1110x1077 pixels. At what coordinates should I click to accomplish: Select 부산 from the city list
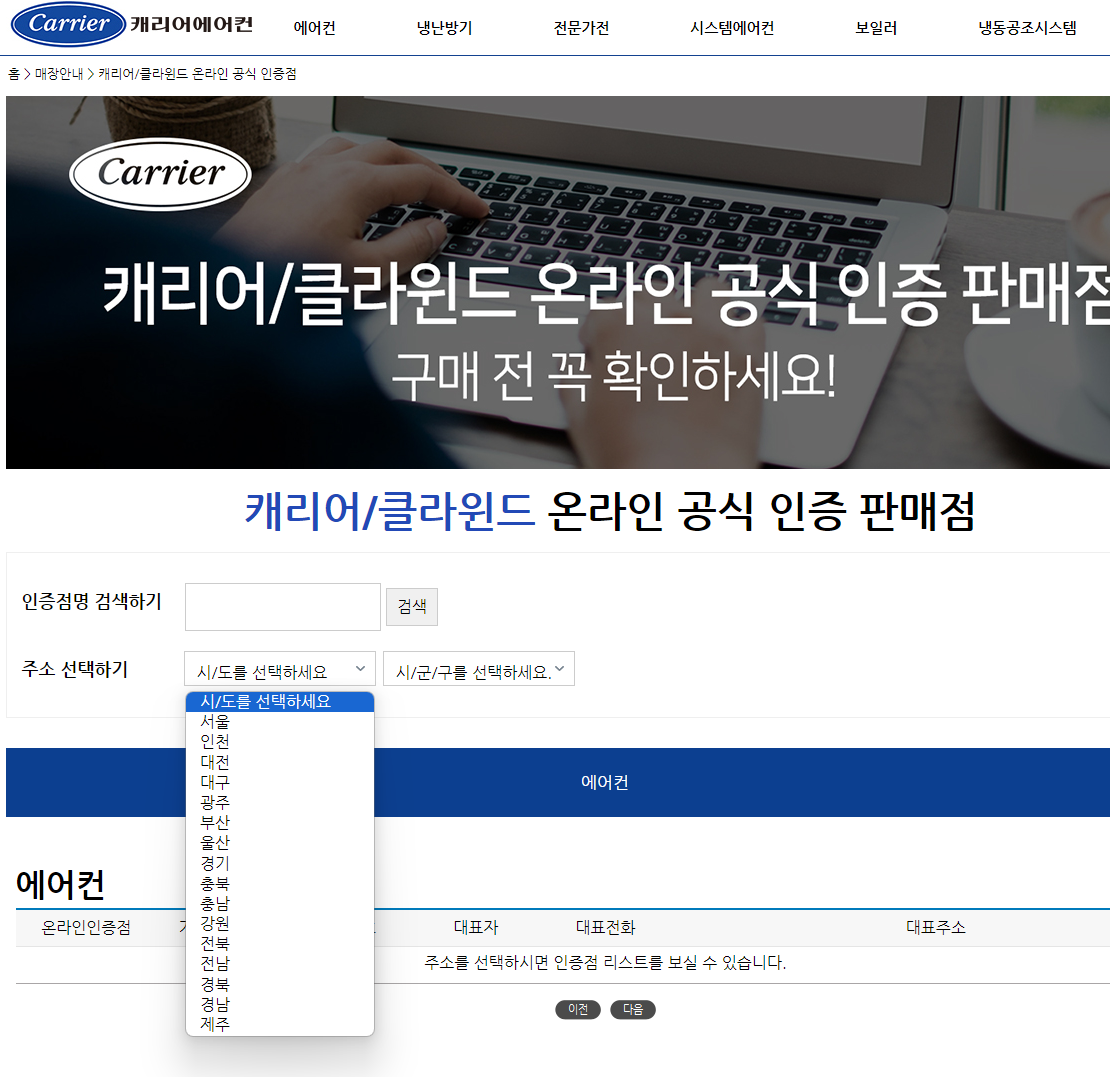(280, 822)
